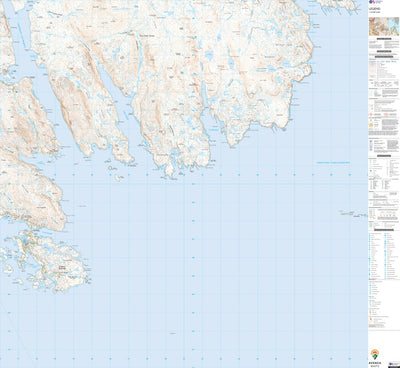Click the LEGEND heading text

click(374, 9)
